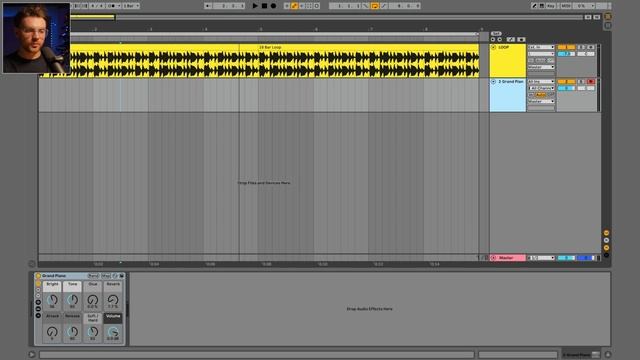This screenshot has height=360, width=640.
Task: Click the Tone macro knob
Action: (73, 300)
